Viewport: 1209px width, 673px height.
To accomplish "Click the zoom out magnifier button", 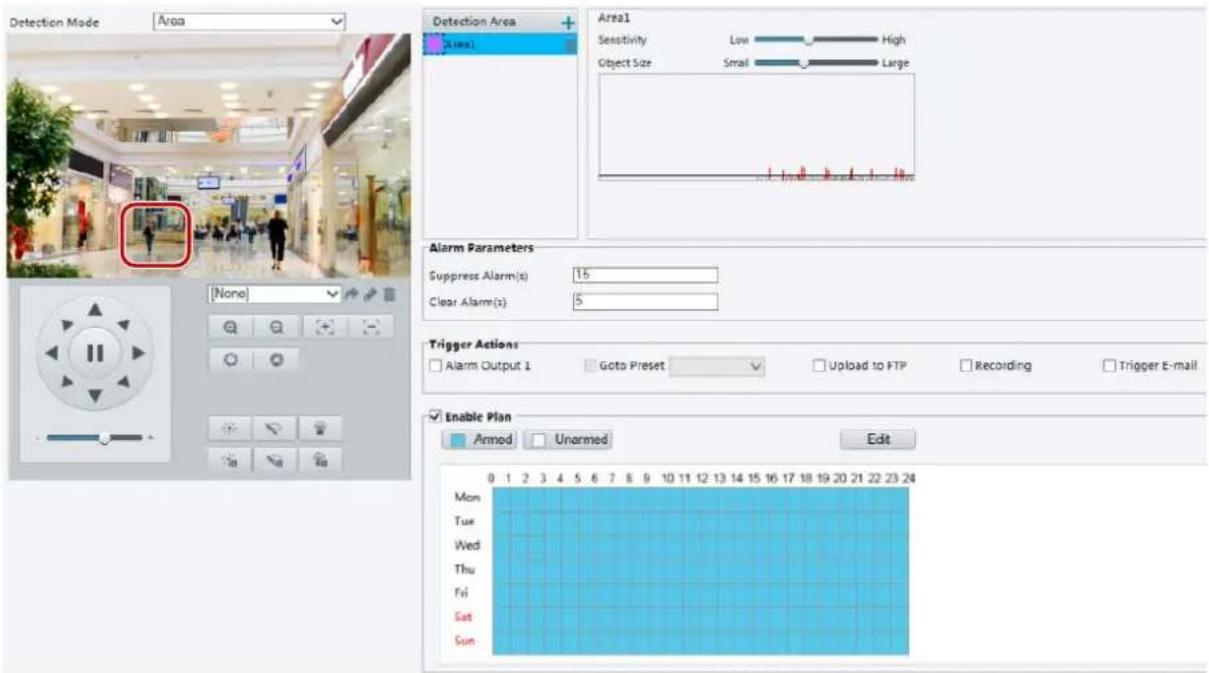I will pos(275,326).
